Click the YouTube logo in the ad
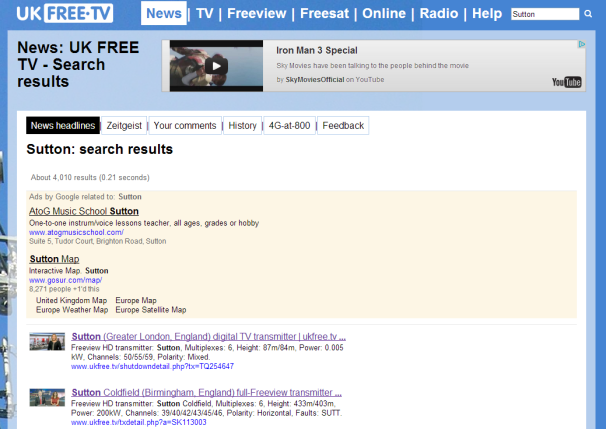The height and width of the screenshot is (429, 606). [x=566, y=82]
